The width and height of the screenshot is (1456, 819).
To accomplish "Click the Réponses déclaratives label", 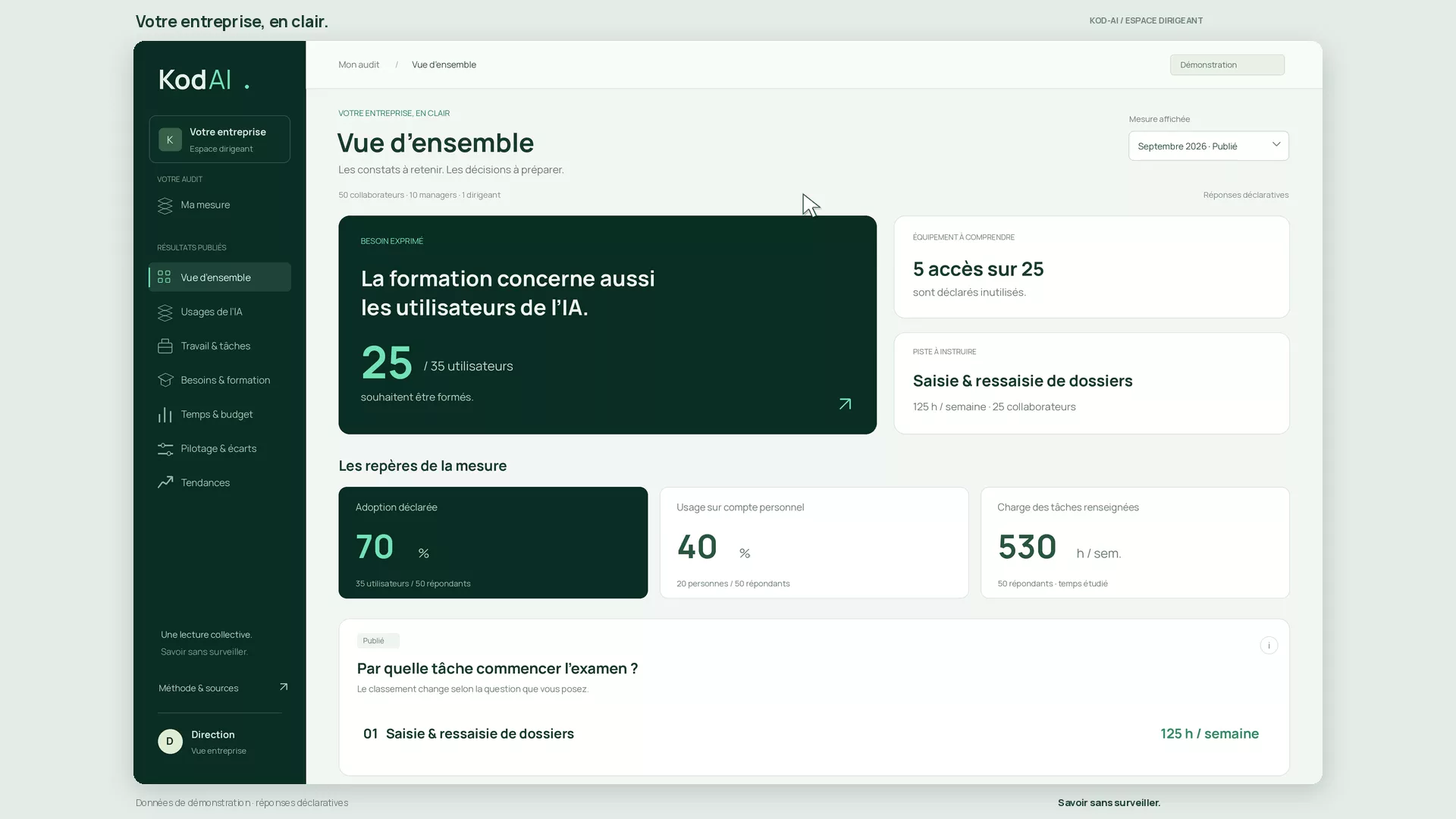I will [x=1246, y=196].
